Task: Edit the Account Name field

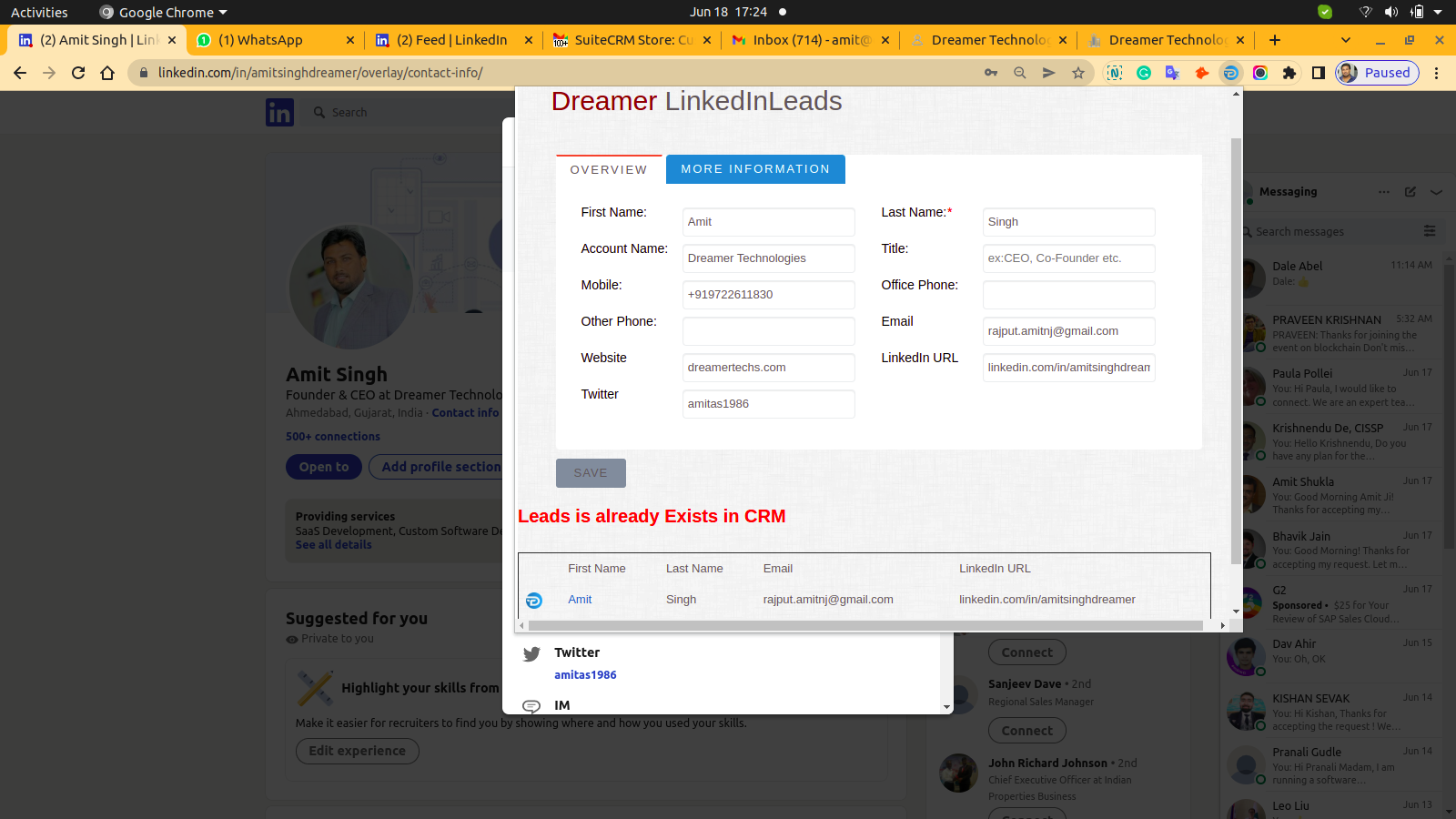Action: 769,258
